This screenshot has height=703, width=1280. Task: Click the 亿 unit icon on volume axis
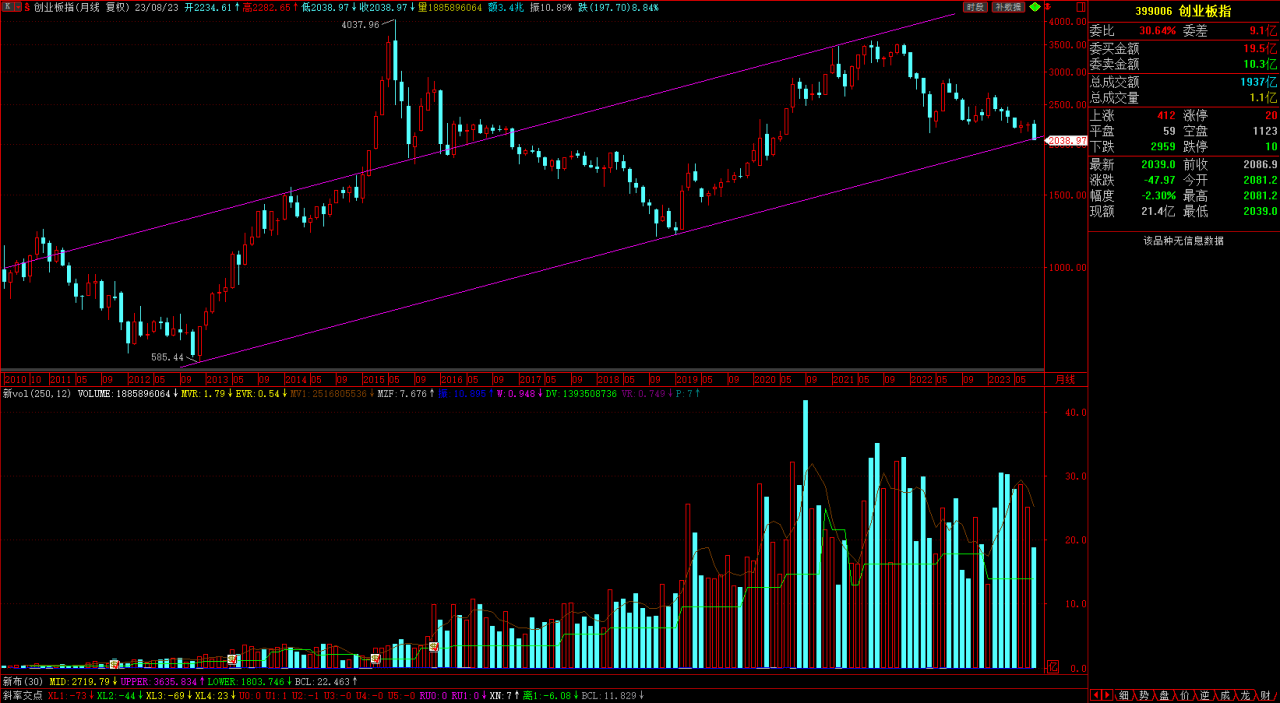click(x=1052, y=666)
